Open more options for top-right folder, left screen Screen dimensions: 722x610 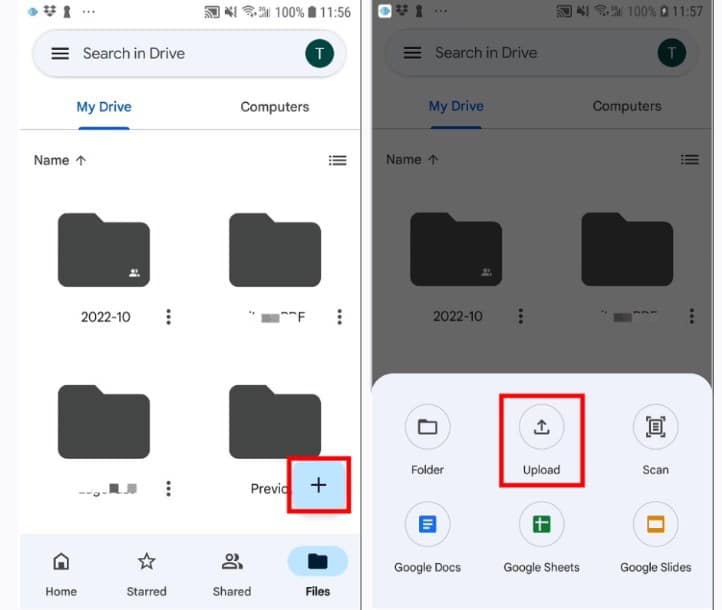tap(339, 317)
